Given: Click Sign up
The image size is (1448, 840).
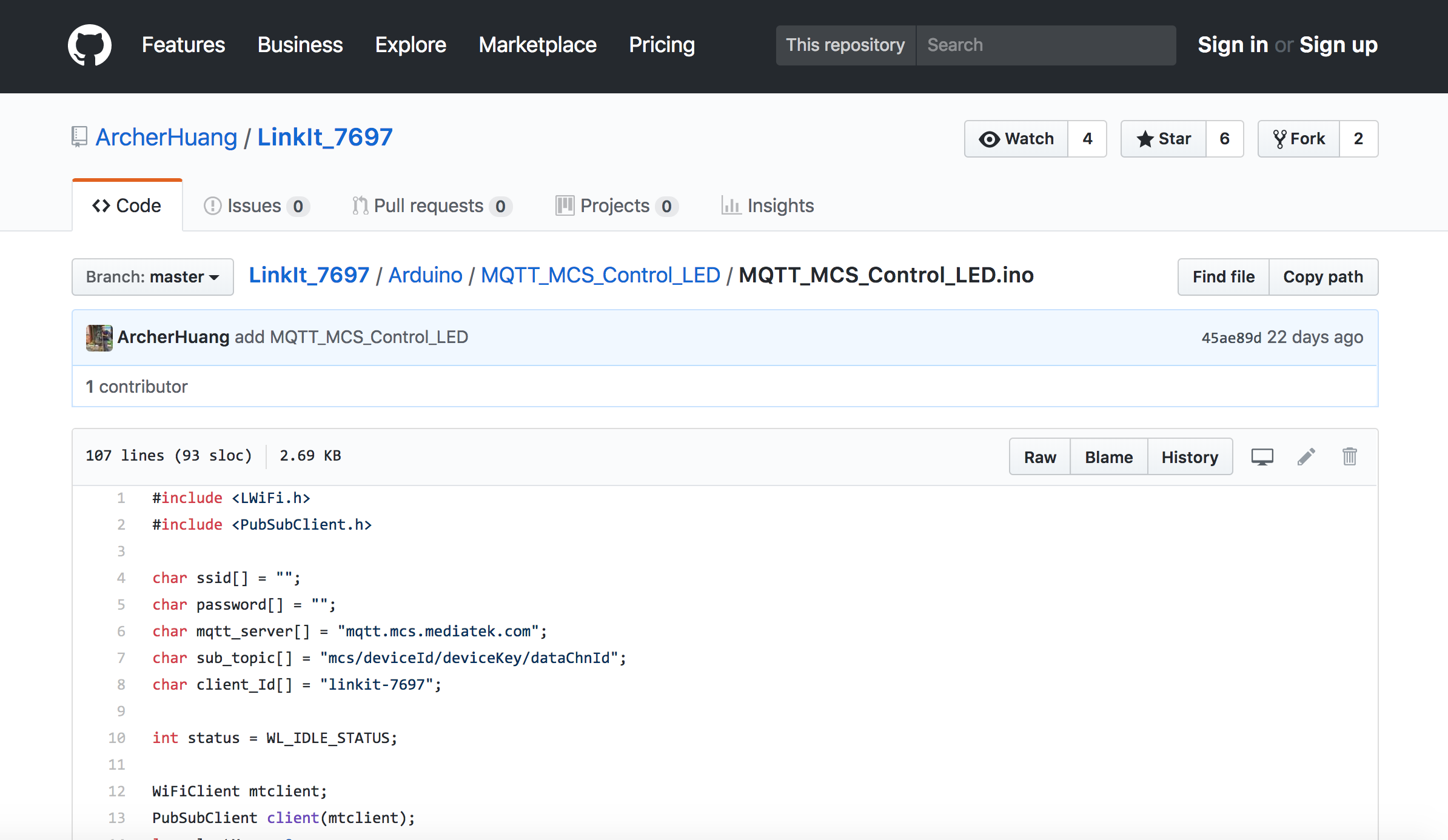Looking at the screenshot, I should 1338,45.
